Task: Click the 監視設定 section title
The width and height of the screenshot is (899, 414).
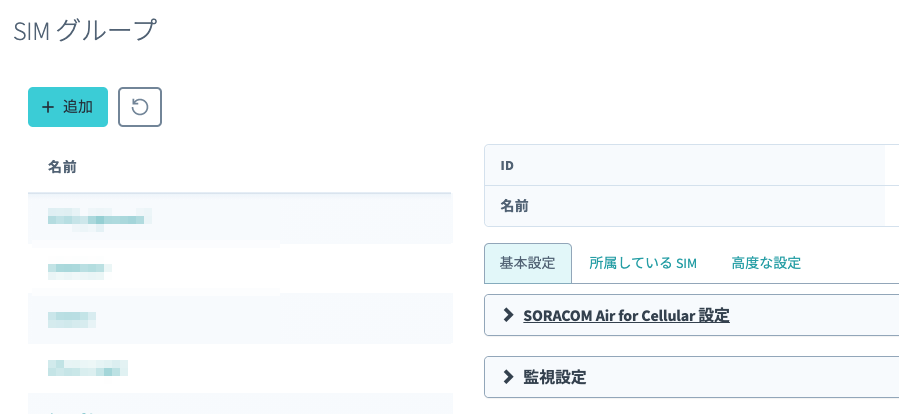Action: point(554,377)
